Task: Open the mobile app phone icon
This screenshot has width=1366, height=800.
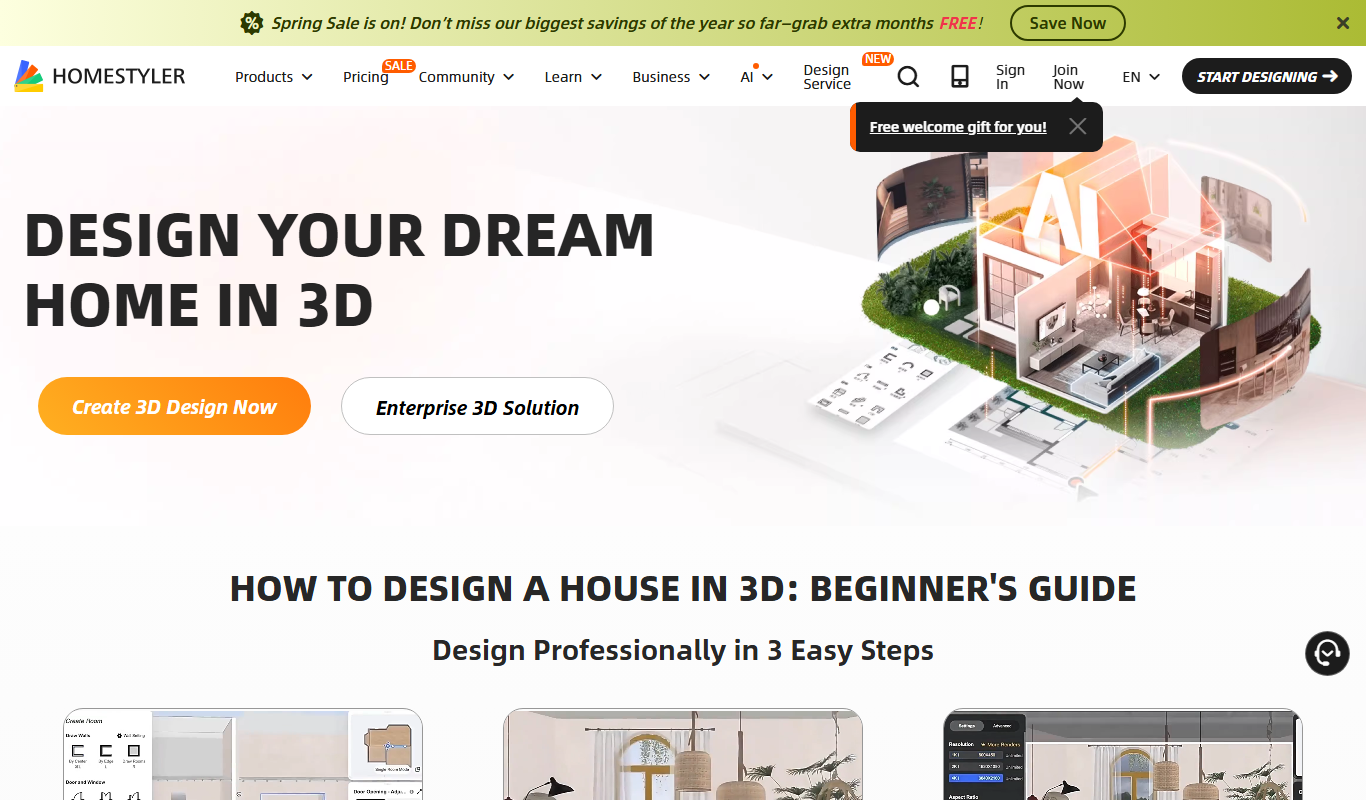Action: click(959, 77)
